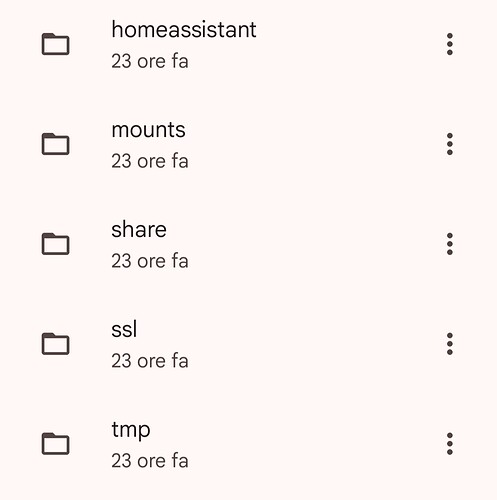
Task: Click the '23 ore fa' timestamp under ssl
Action: coord(150,361)
